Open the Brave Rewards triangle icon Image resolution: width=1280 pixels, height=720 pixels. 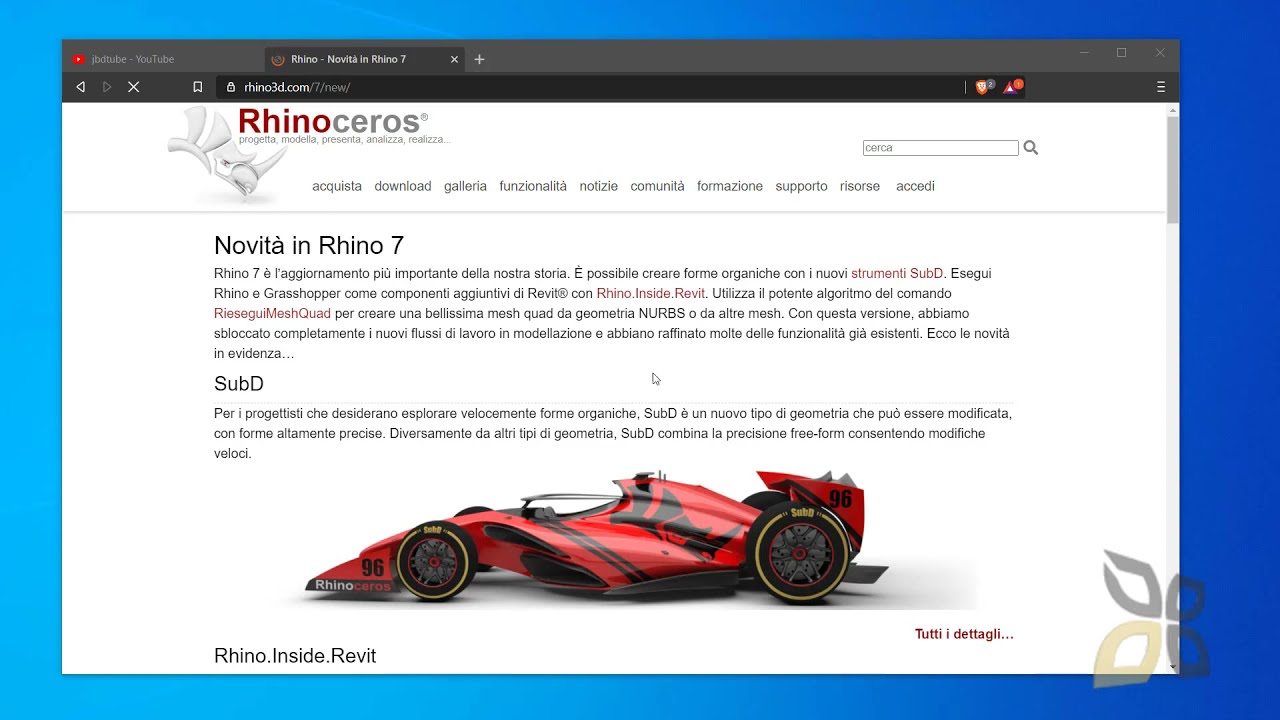click(1012, 87)
